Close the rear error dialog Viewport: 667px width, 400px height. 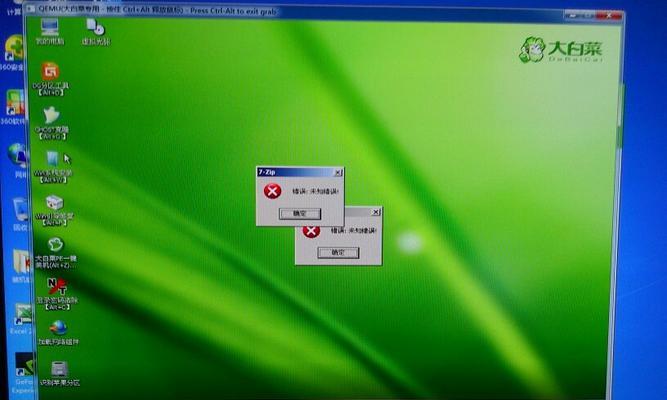click(x=376, y=212)
